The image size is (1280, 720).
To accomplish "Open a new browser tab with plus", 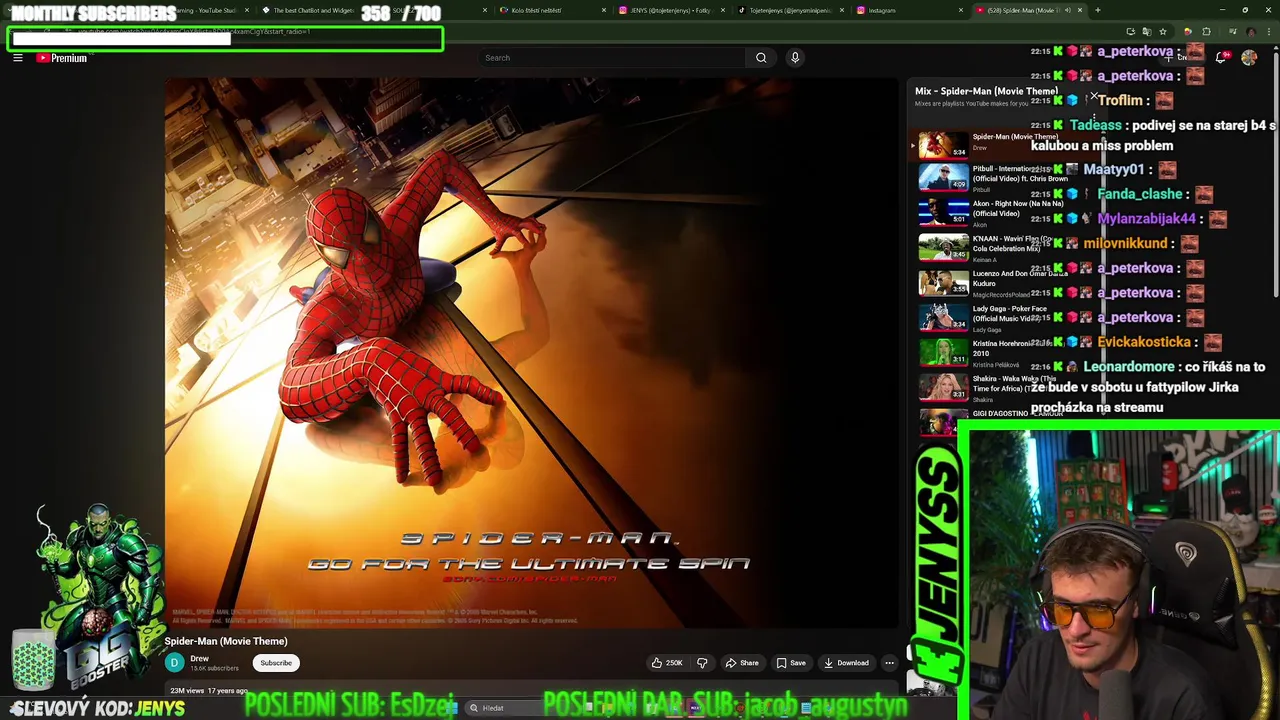I will pos(1097,10).
